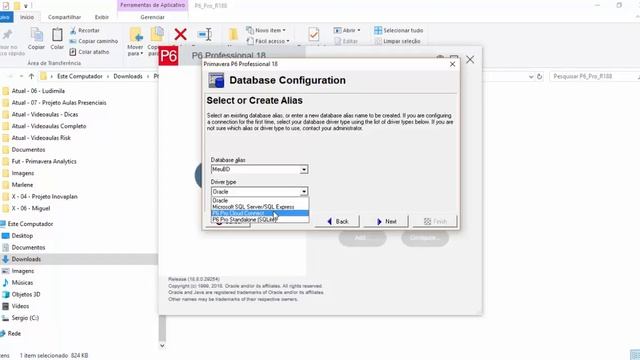Select P6 Pro Standalone (SQLite) driver
Viewport: 640px width, 360px height.
[260, 220]
